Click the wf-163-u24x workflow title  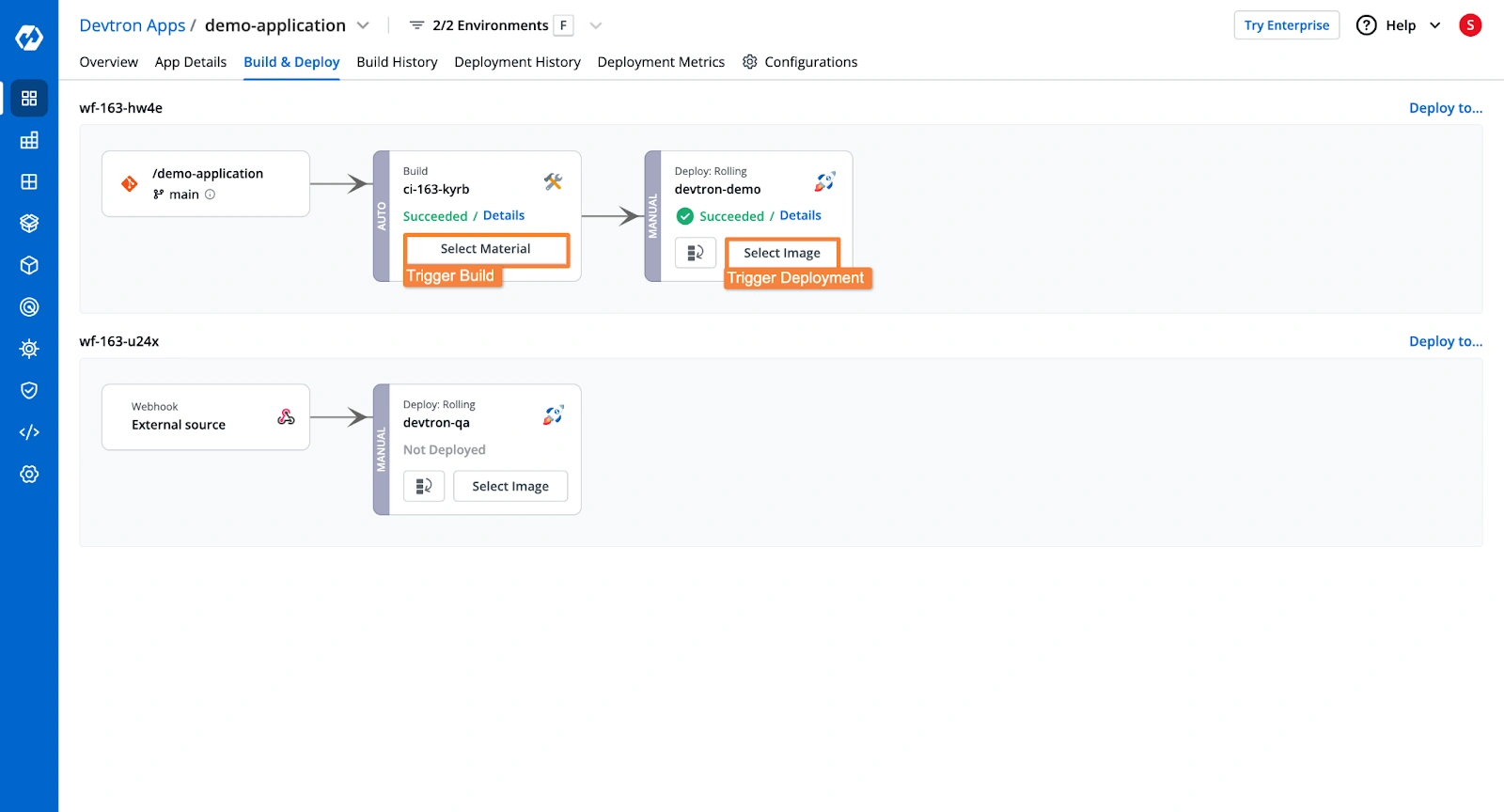[119, 341]
